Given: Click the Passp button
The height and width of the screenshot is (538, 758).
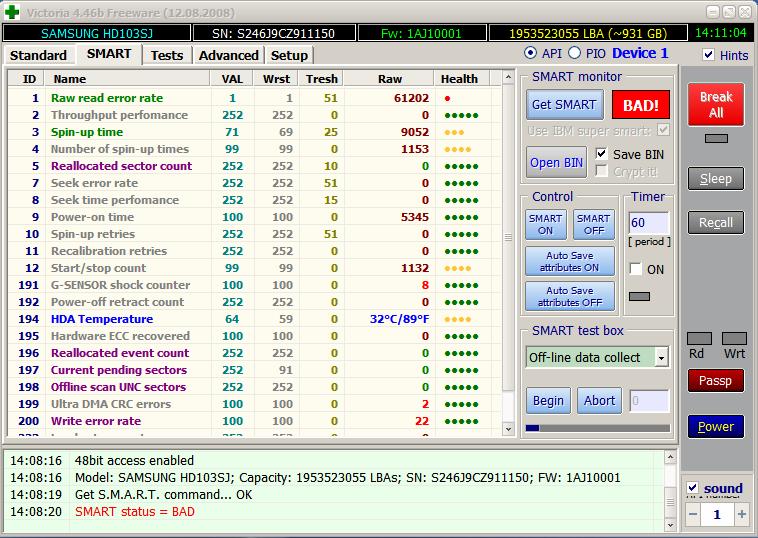Looking at the screenshot, I should tap(715, 381).
